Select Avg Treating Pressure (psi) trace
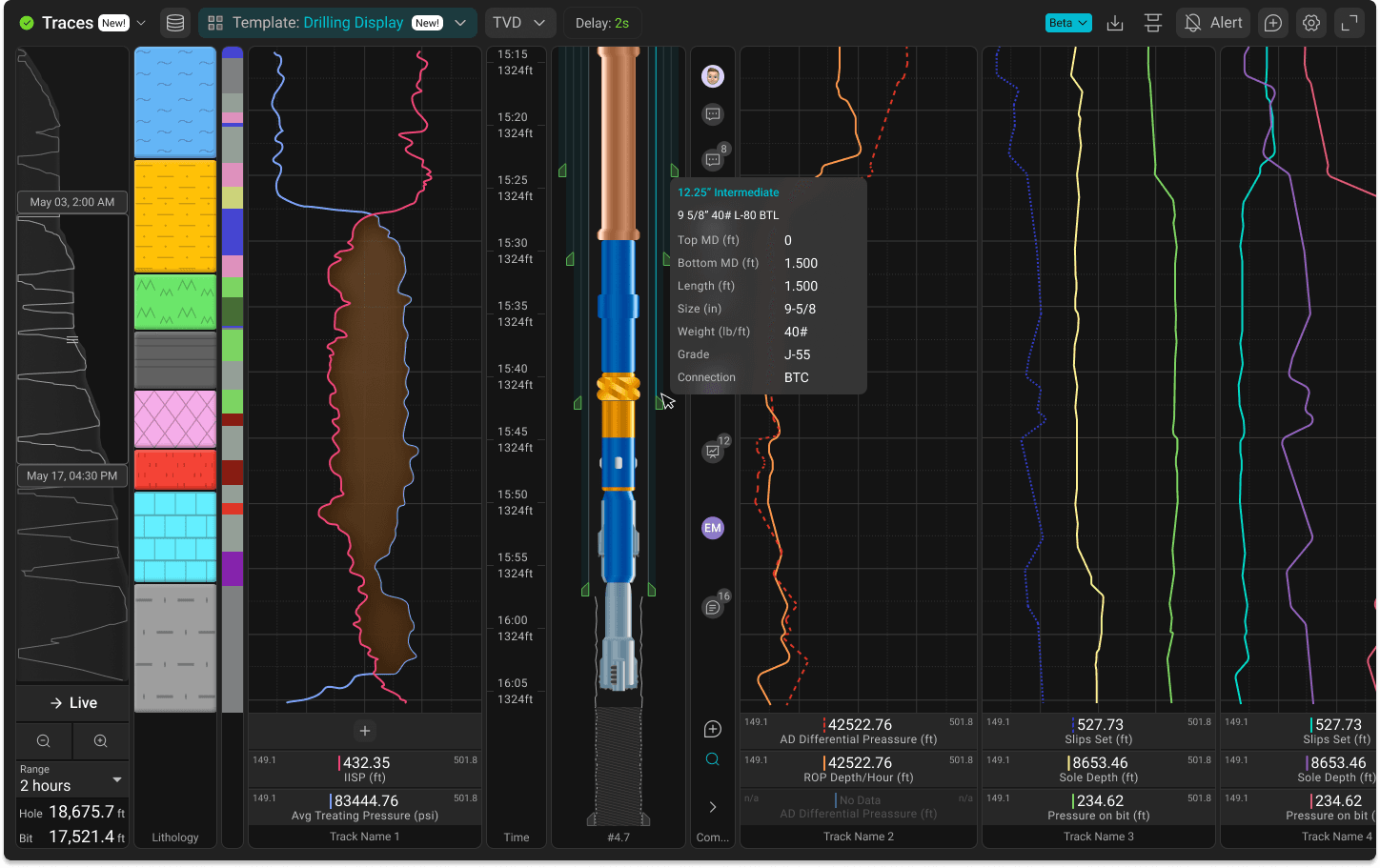Image resolution: width=1380 pixels, height=868 pixels. (365, 807)
